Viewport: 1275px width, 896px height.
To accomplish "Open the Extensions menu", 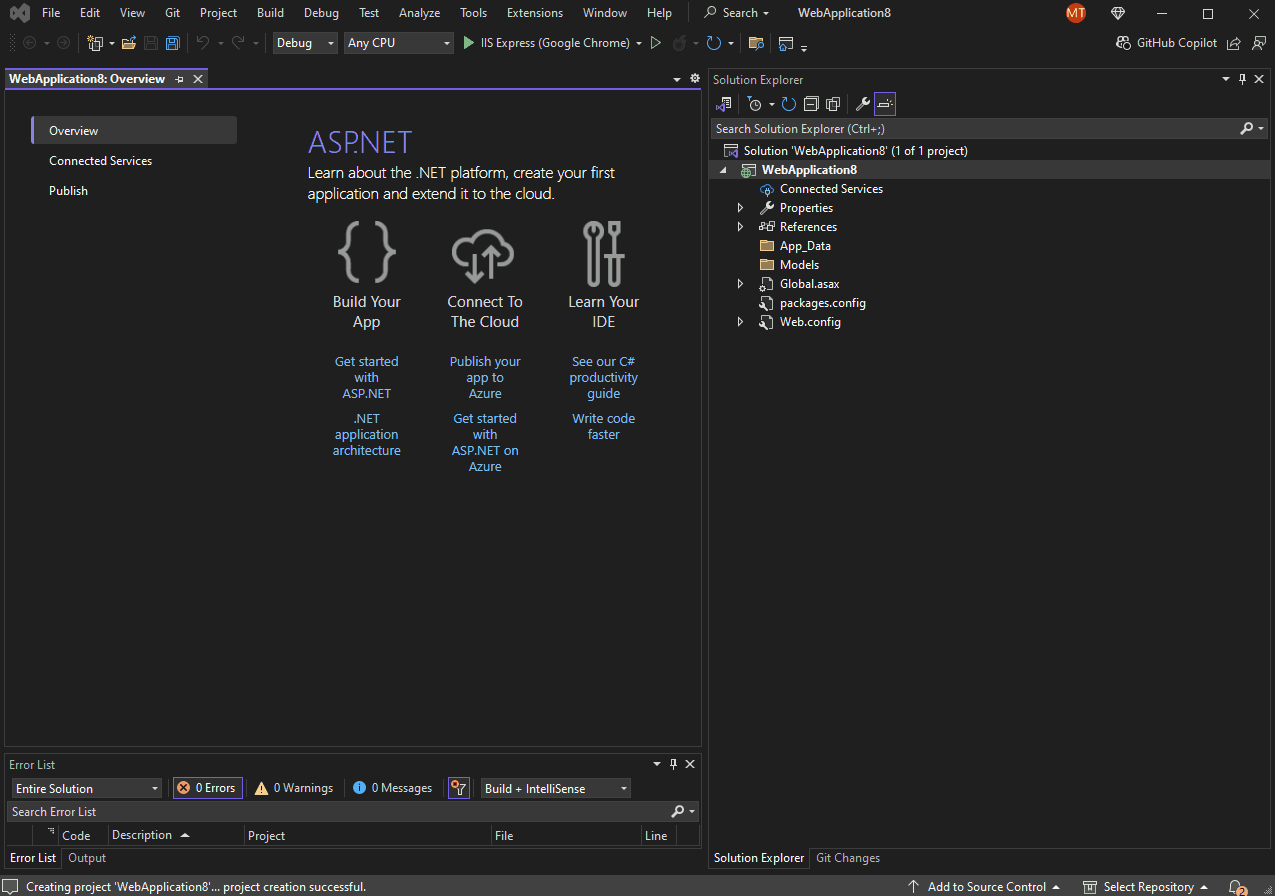I will (535, 13).
